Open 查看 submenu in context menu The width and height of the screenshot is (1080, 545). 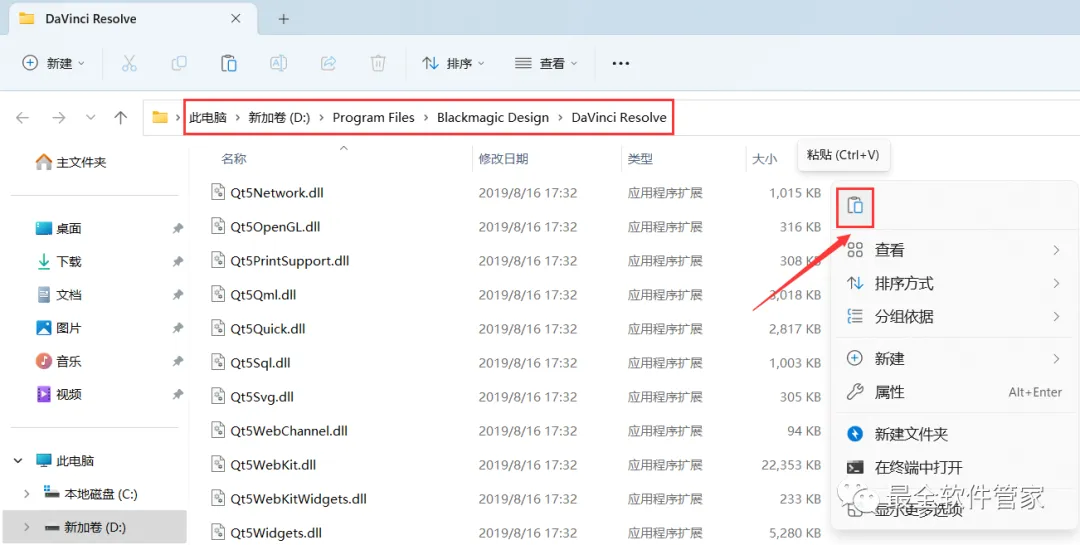click(x=955, y=250)
